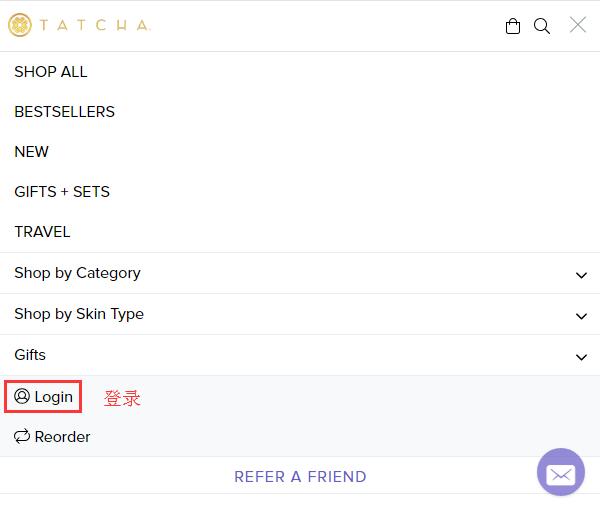
Task: Expand the Shop by Category chevron
Action: click(x=581, y=275)
